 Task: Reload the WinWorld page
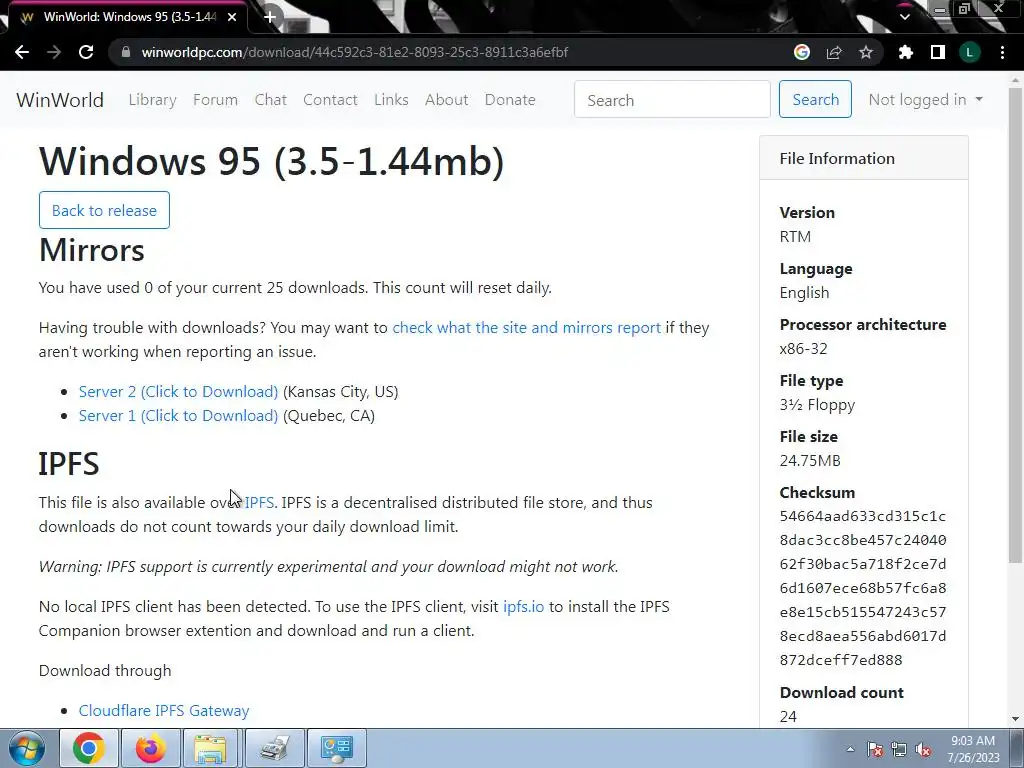coord(86,52)
